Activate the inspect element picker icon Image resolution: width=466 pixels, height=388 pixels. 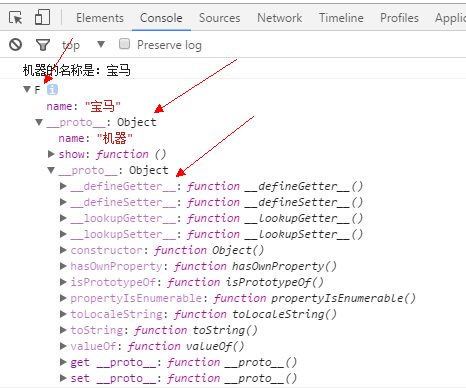(x=15, y=18)
